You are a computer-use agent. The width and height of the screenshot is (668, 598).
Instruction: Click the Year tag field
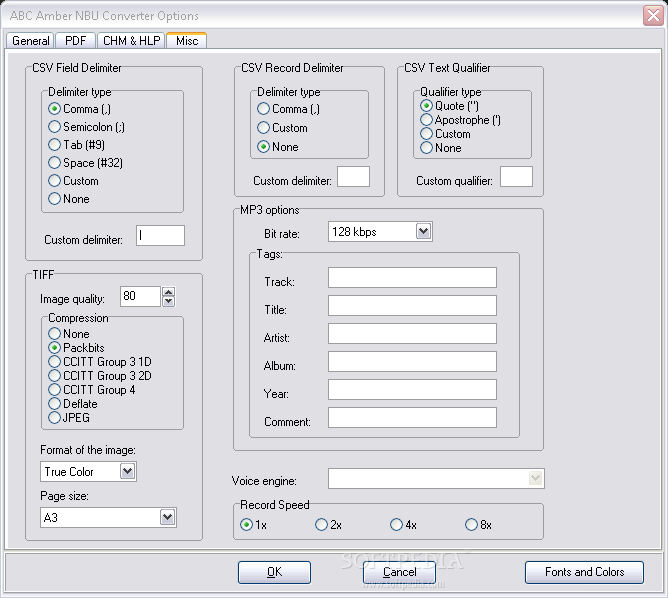[x=412, y=390]
